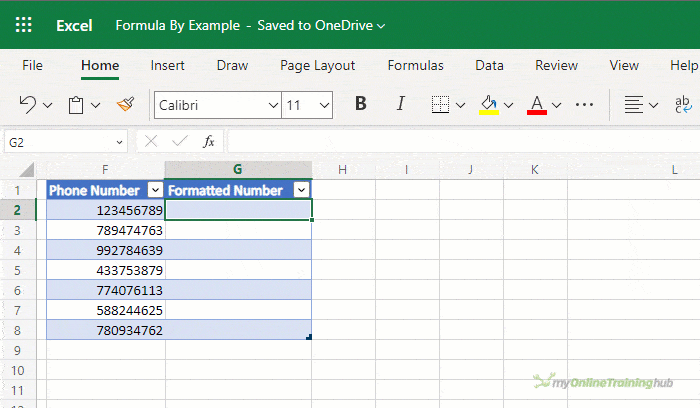700x408 pixels.
Task: Toggle Italic formatting
Action: point(401,104)
